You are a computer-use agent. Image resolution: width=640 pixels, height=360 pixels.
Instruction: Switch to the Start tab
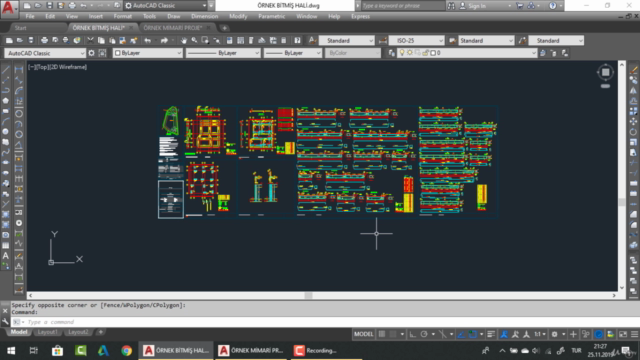coord(20,28)
